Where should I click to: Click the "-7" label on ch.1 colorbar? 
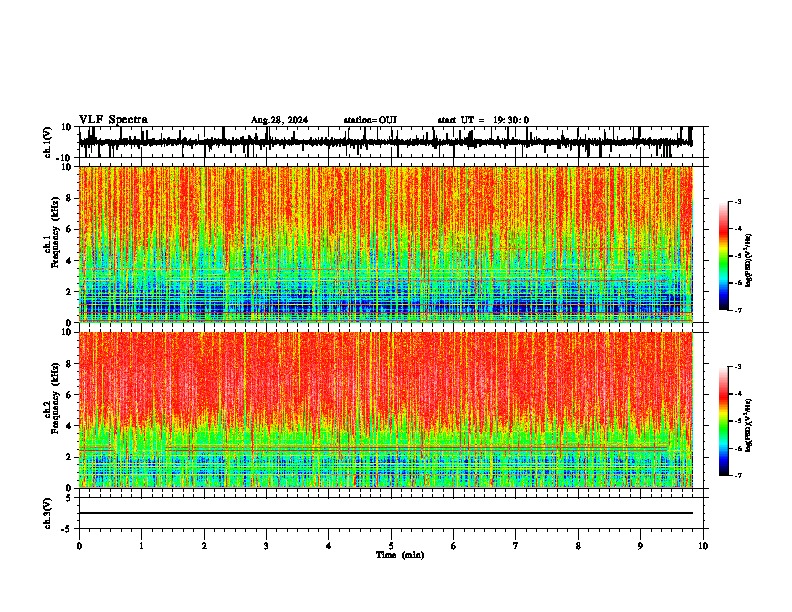pyautogui.click(x=738, y=310)
